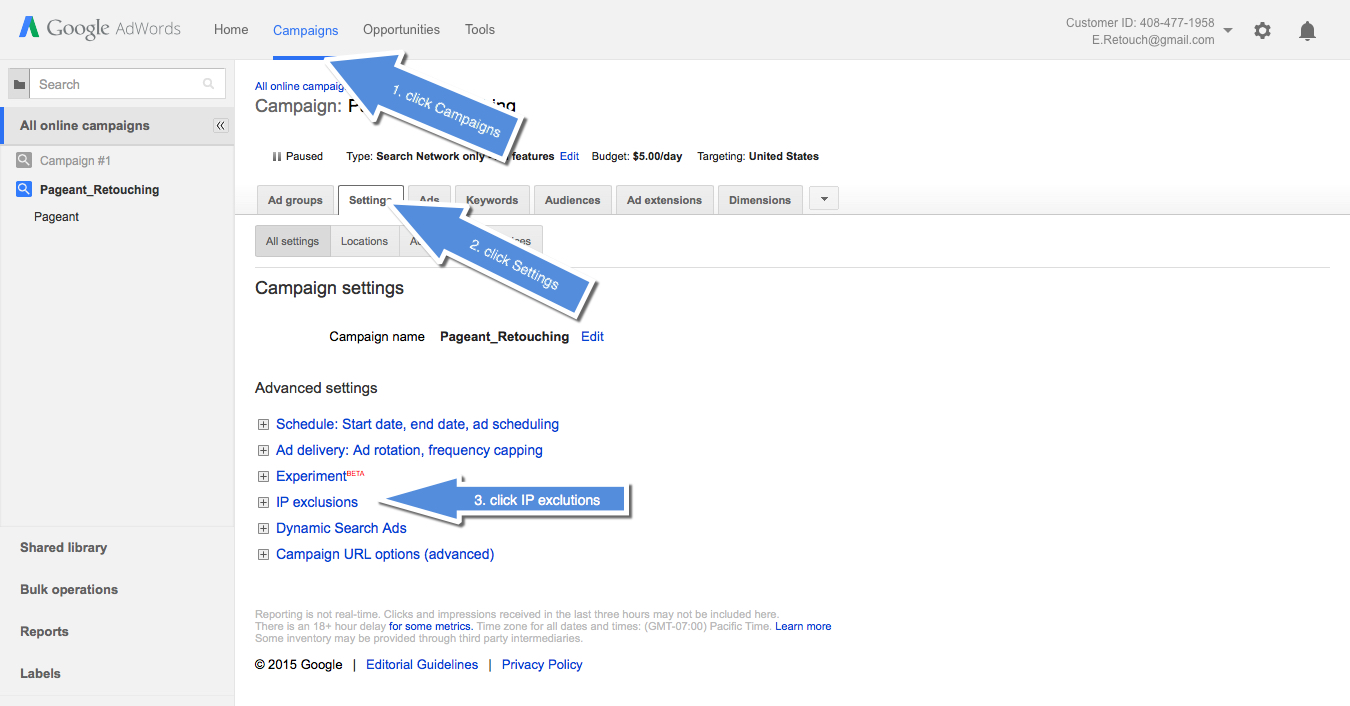Click the Targeting: United States text
The height and width of the screenshot is (706, 1350).
pyautogui.click(x=758, y=156)
